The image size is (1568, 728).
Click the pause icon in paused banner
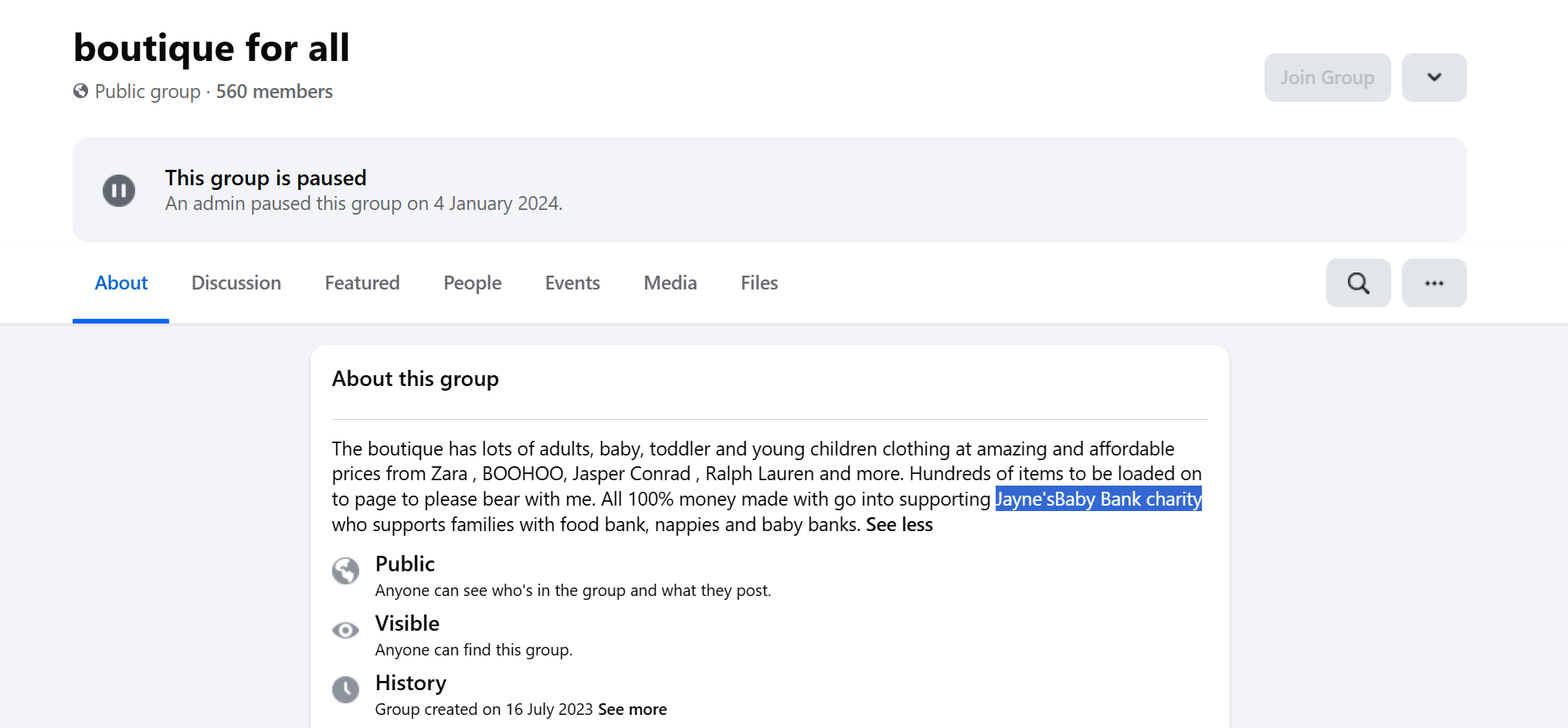coord(119,191)
